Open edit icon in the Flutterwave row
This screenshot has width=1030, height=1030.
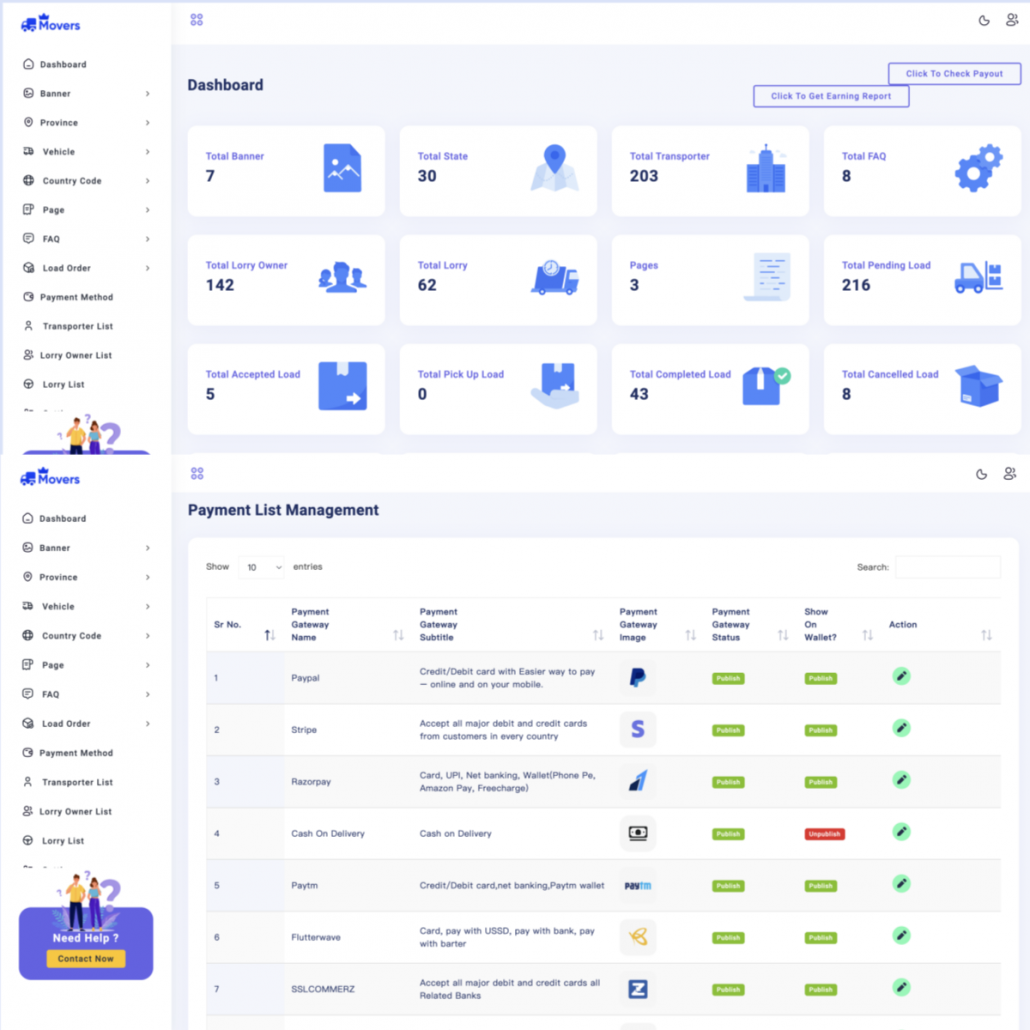[x=901, y=936]
